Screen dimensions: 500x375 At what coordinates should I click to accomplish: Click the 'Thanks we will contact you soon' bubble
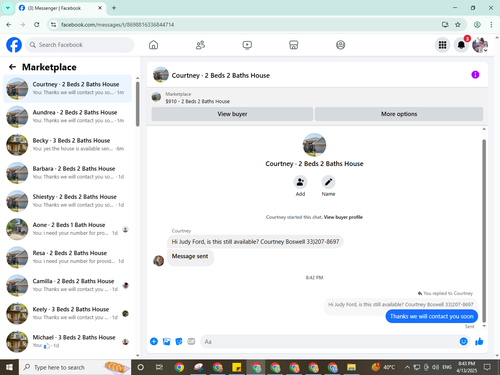click(432, 316)
